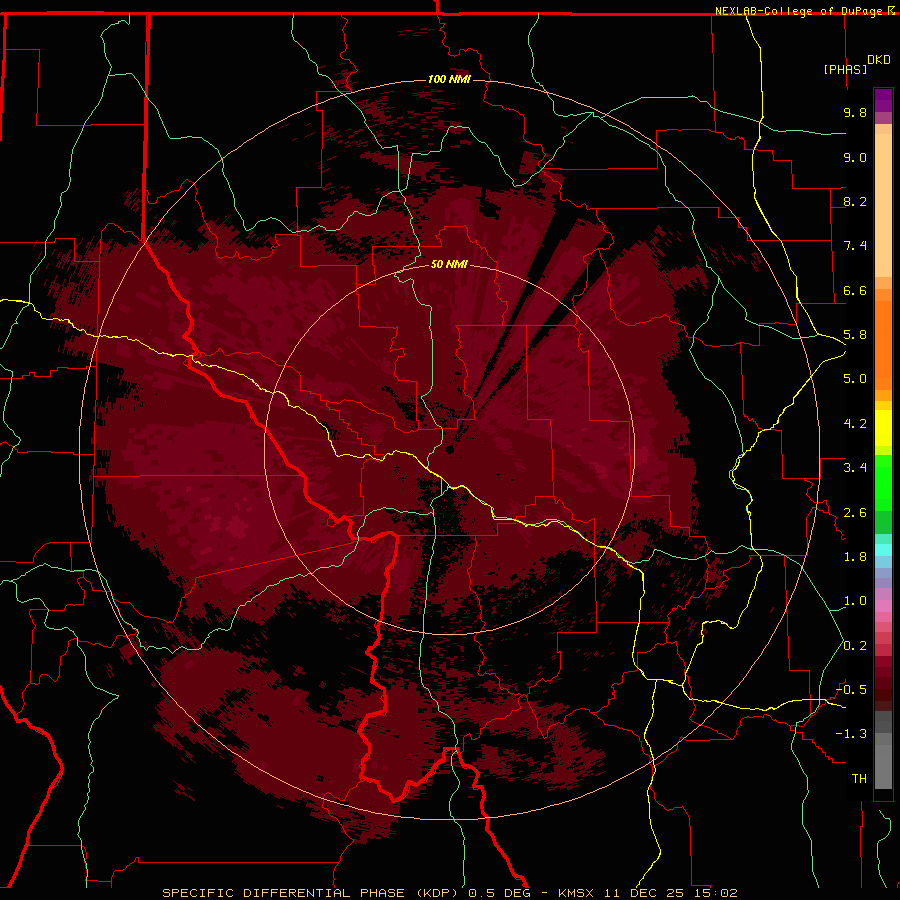
Task: Click the -0.5 legend value
Action: click(x=851, y=690)
